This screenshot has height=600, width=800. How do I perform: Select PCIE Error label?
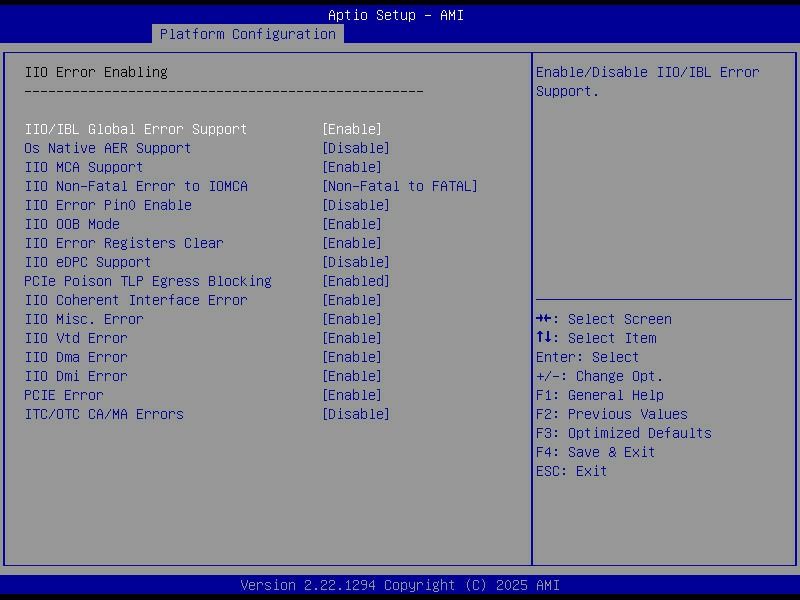[64, 395]
